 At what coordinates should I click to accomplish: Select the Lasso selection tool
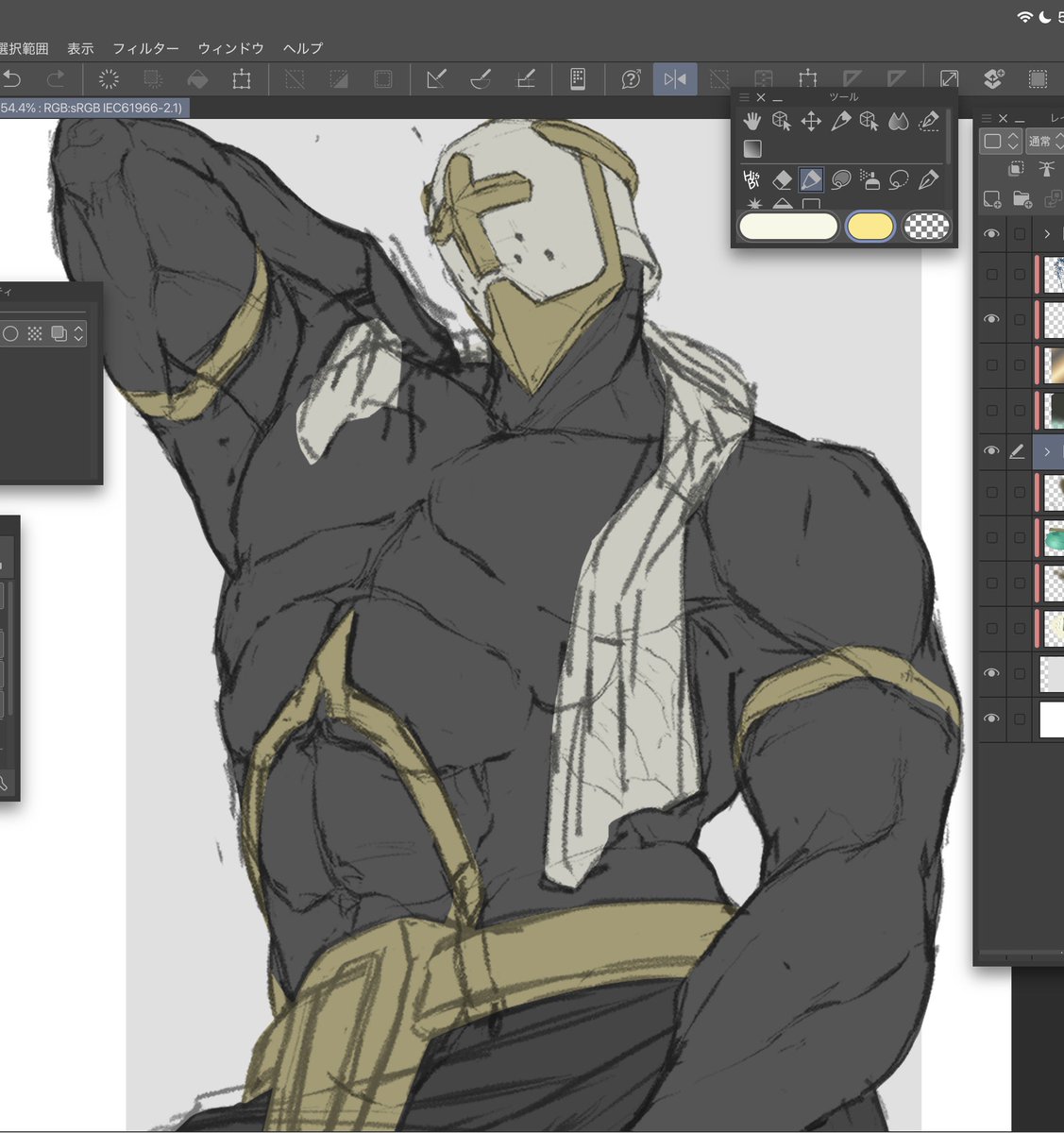coord(899,179)
